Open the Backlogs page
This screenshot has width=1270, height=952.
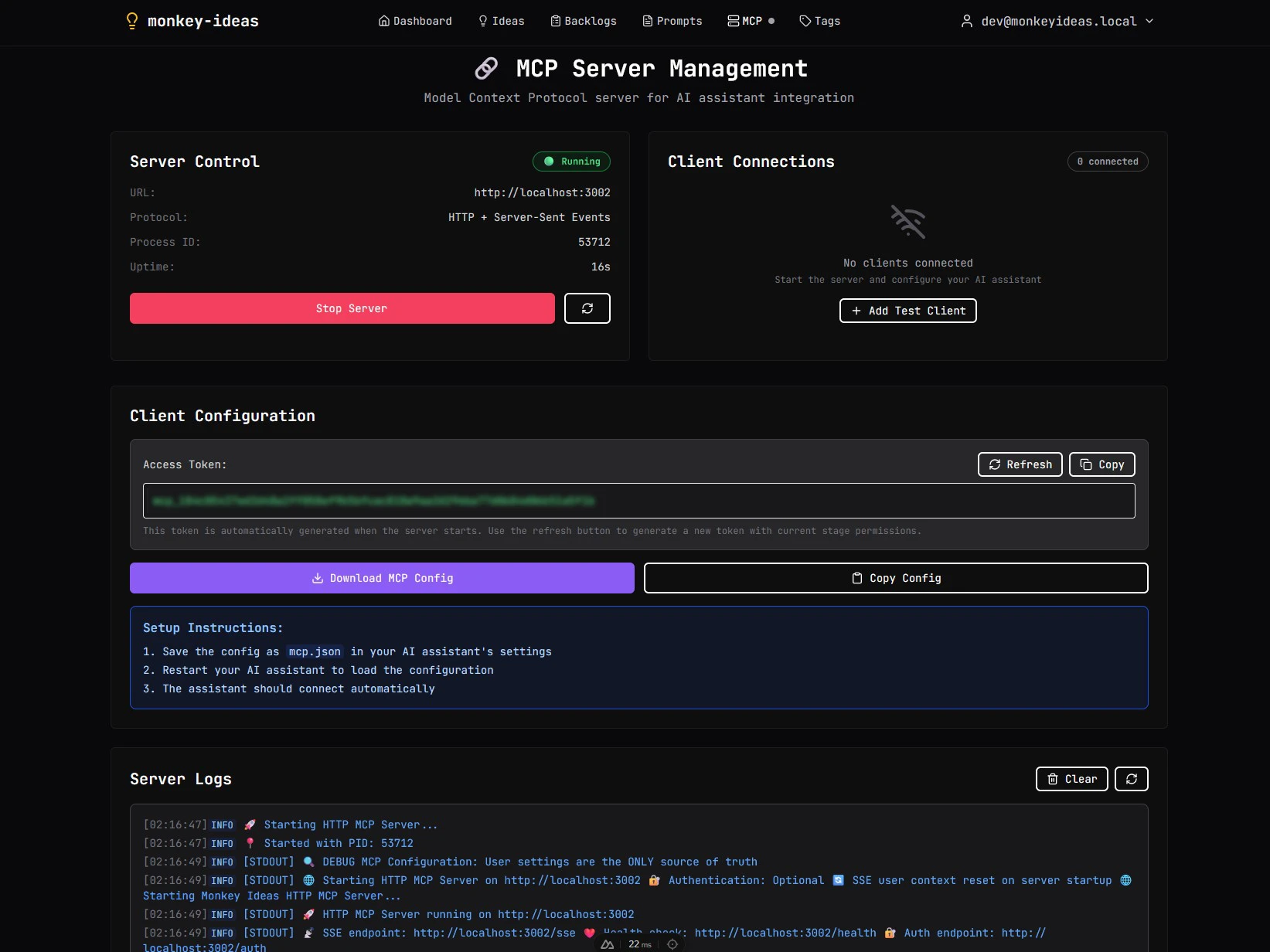point(584,21)
